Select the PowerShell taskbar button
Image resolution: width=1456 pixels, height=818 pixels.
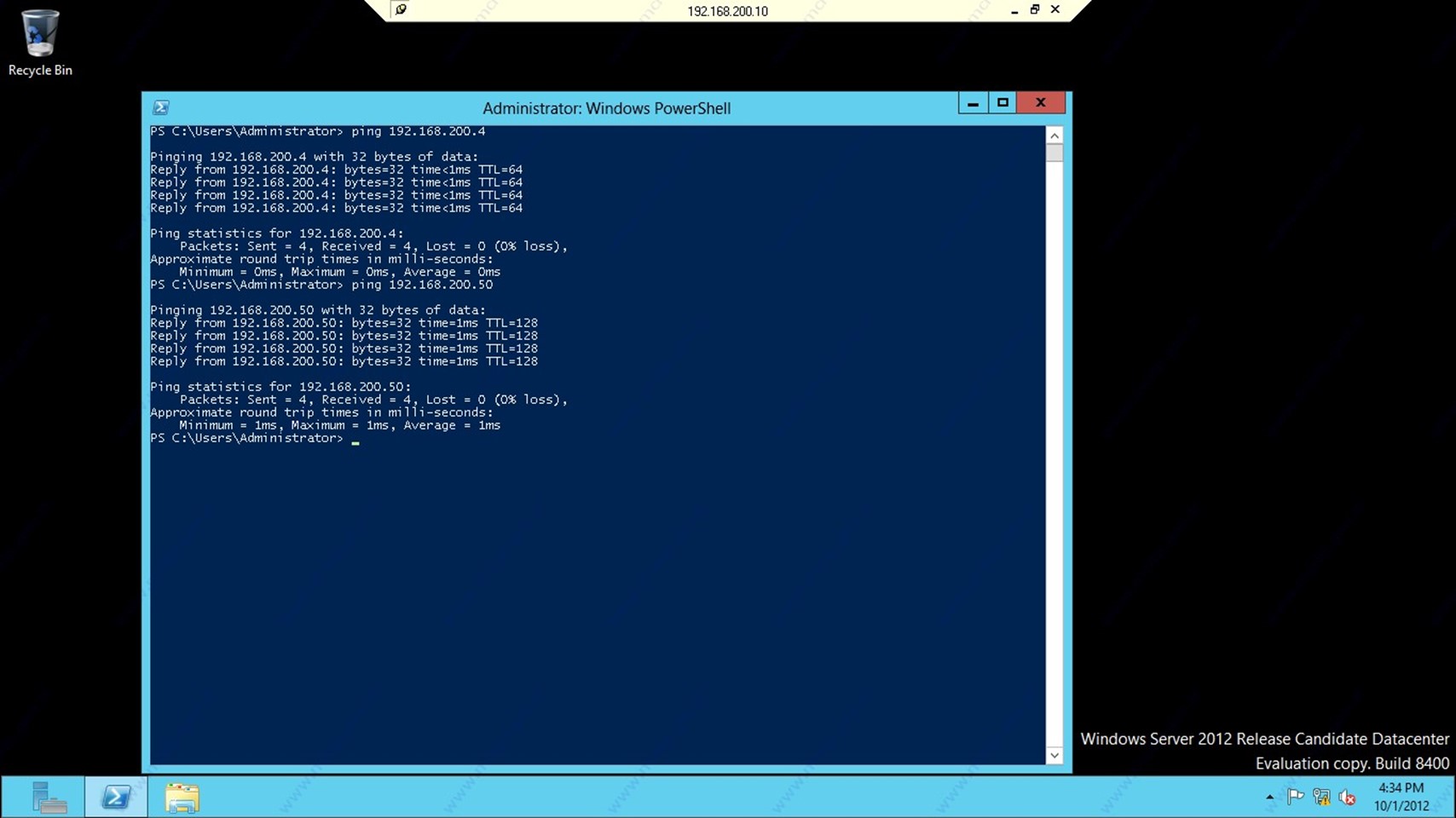116,798
